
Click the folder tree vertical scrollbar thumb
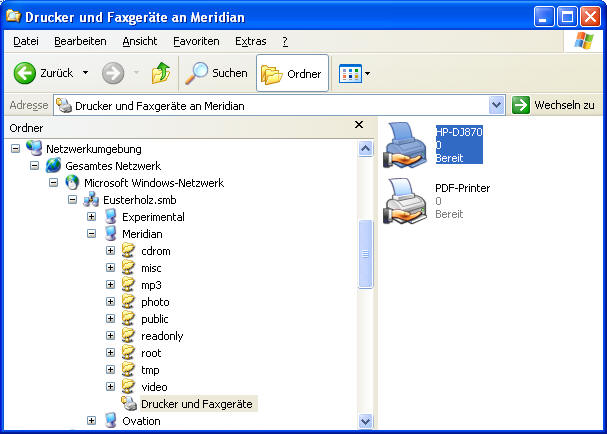[x=365, y=253]
